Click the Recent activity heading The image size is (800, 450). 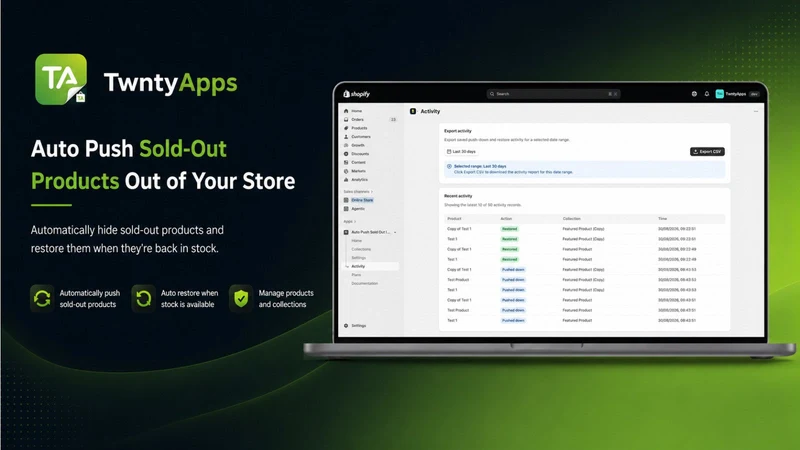458,196
